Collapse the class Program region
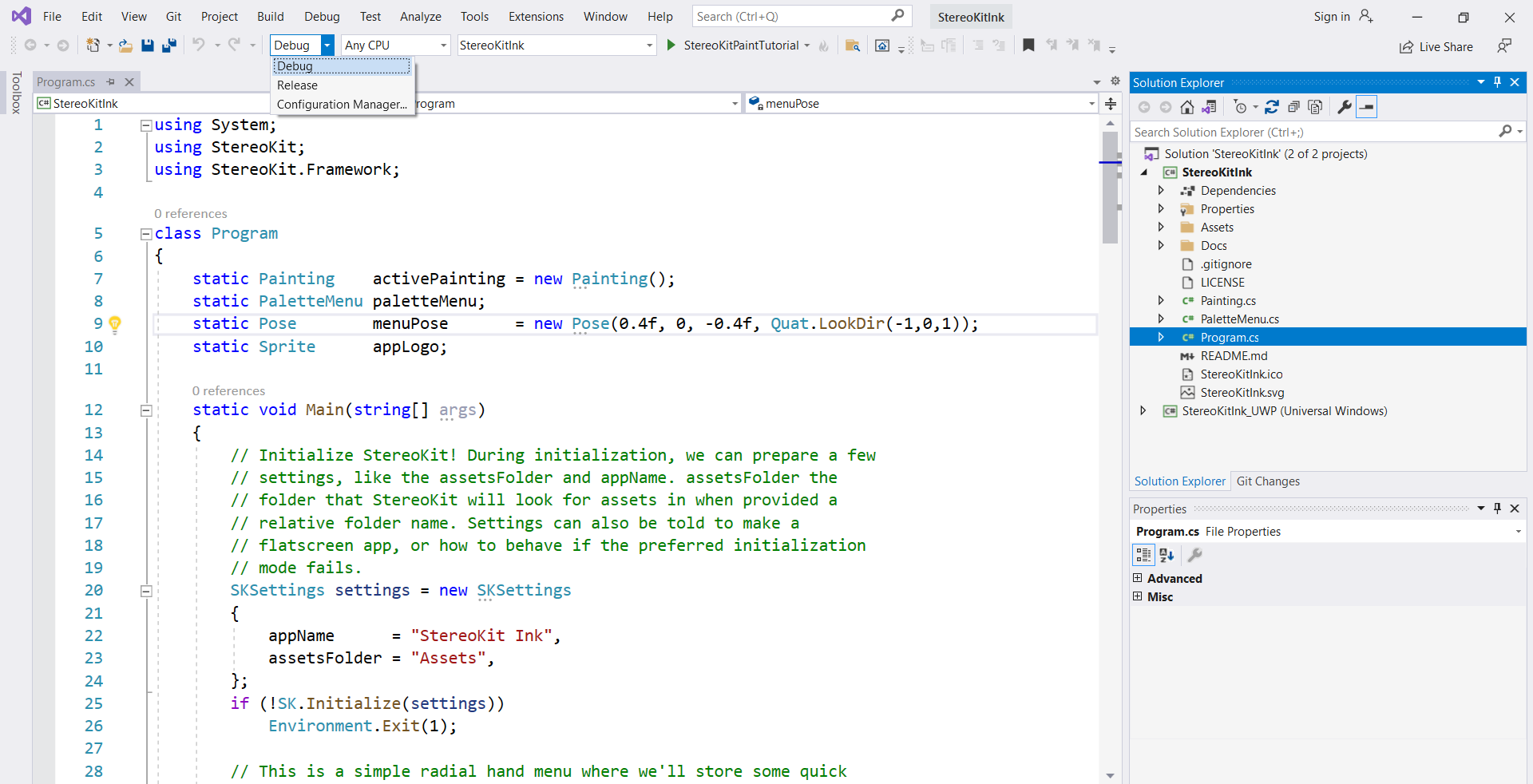 (x=146, y=234)
